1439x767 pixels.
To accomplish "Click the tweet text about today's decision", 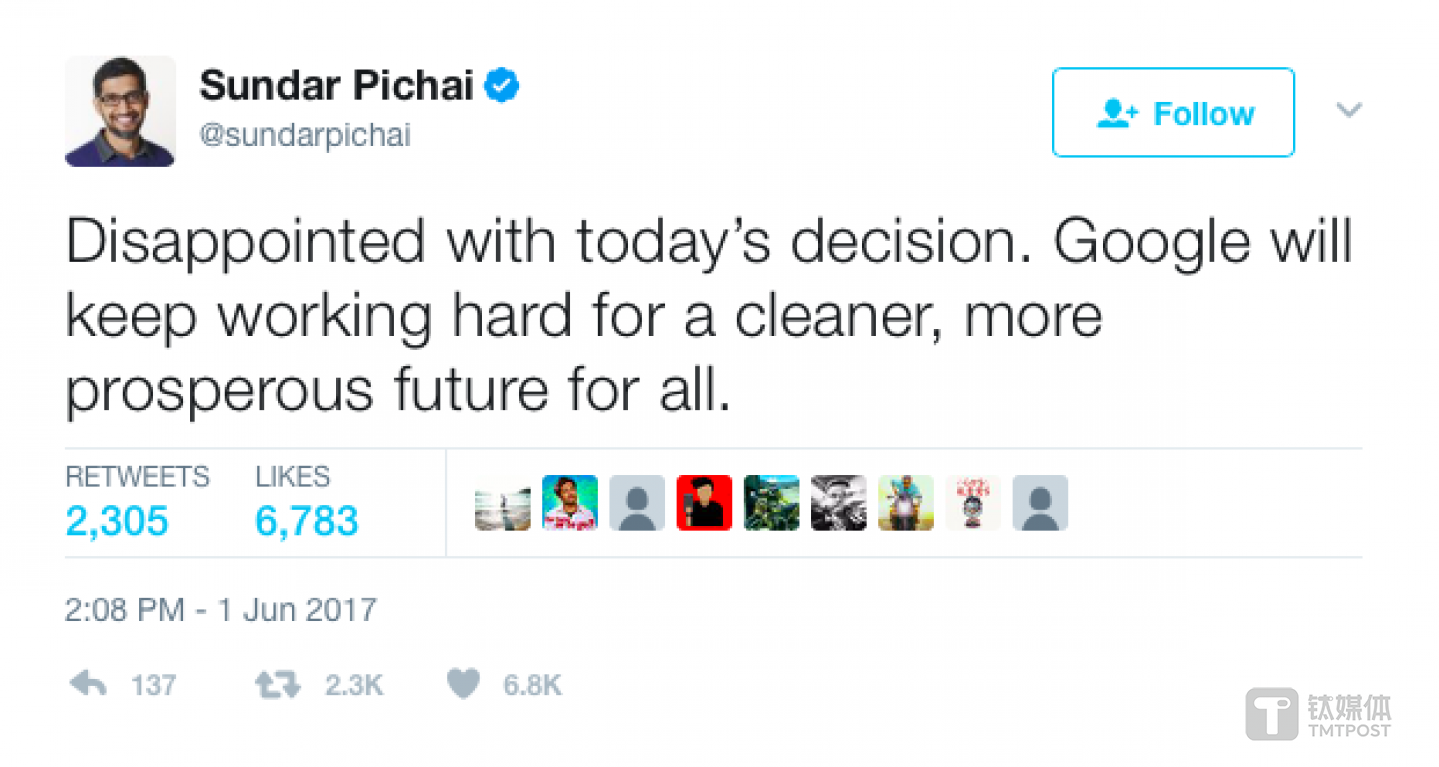I will click(708, 316).
